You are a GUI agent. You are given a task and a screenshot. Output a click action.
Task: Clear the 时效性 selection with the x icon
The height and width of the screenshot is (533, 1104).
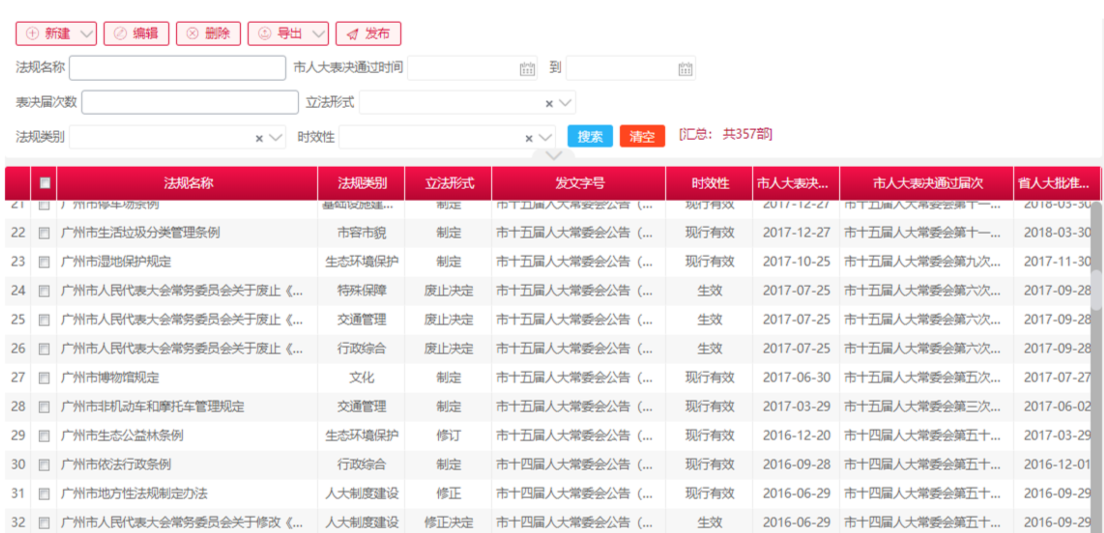pos(529,138)
